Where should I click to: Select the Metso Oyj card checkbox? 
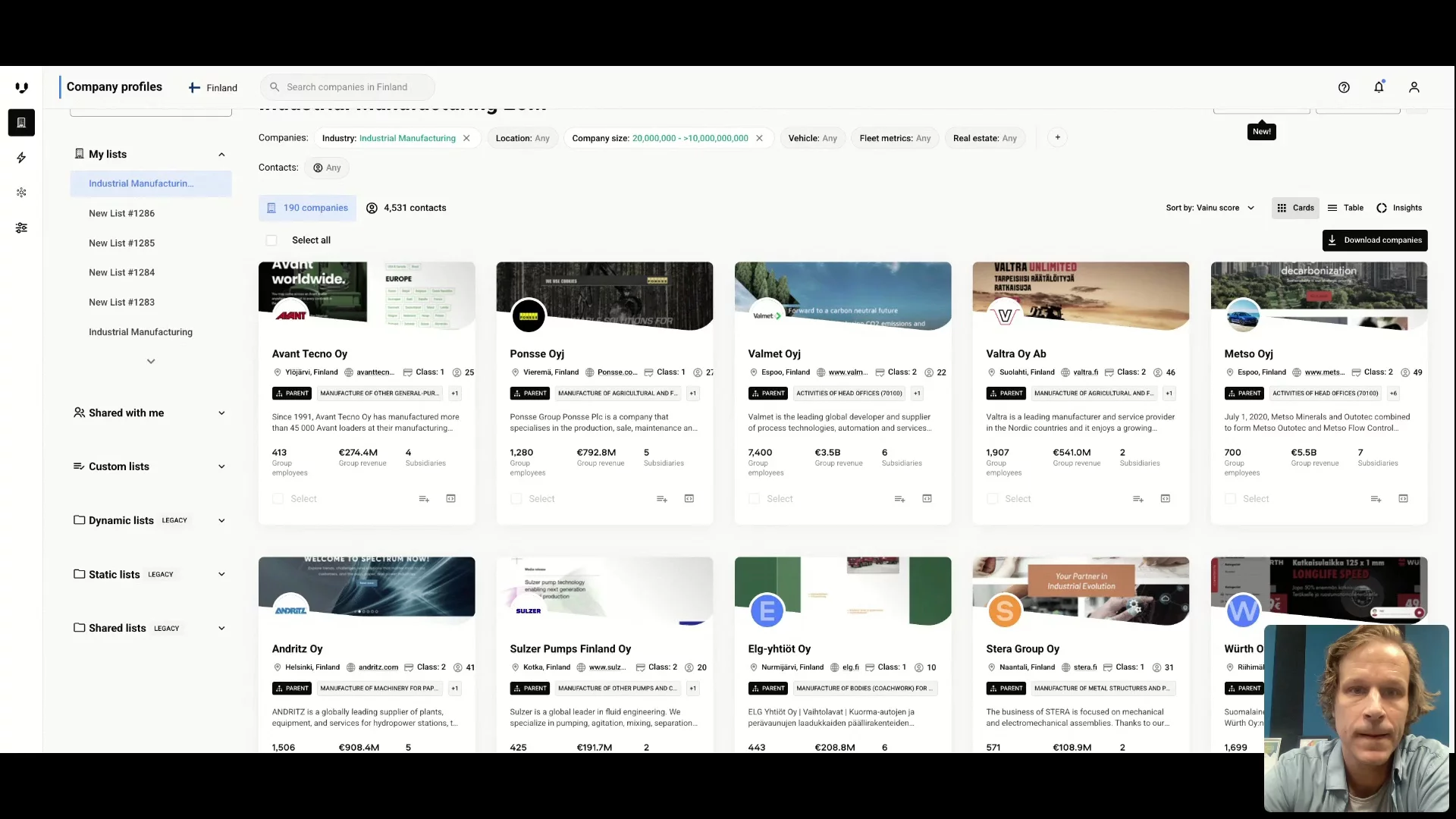pyautogui.click(x=1230, y=499)
